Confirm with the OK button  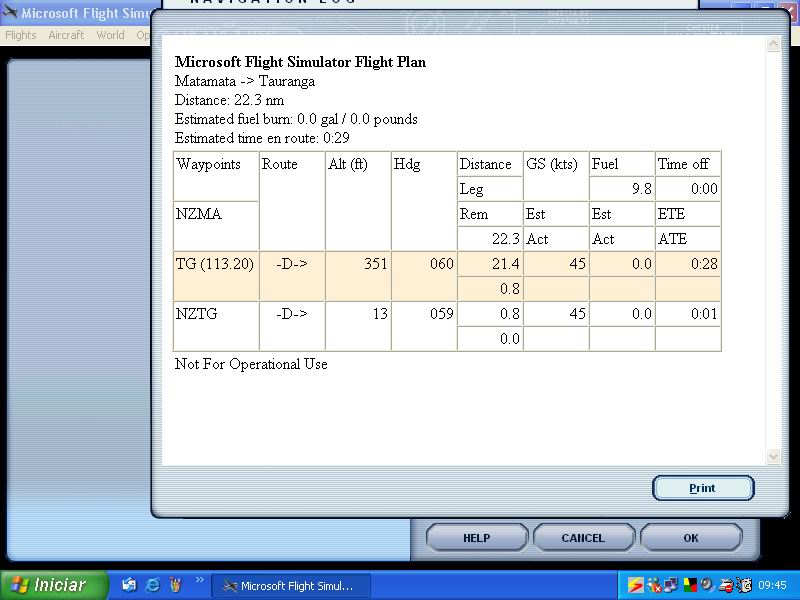coord(690,538)
